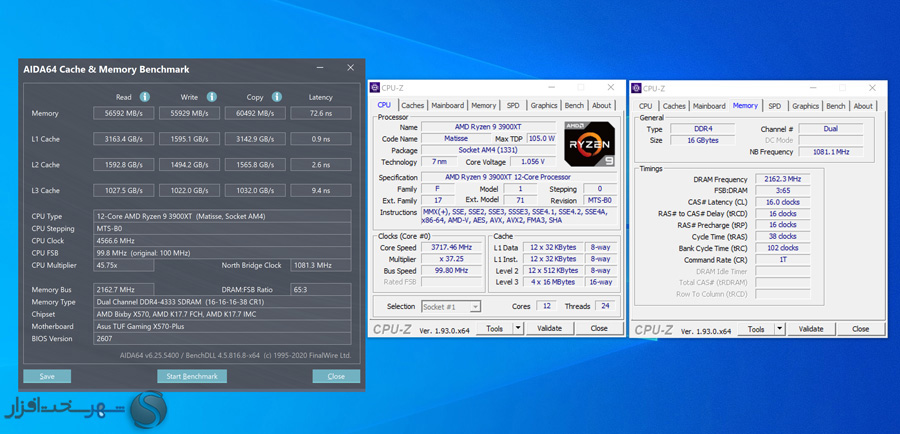The height and width of the screenshot is (434, 900).
Task: Click DRAM Frequency 2162.3 MHz field
Action: coord(783,179)
